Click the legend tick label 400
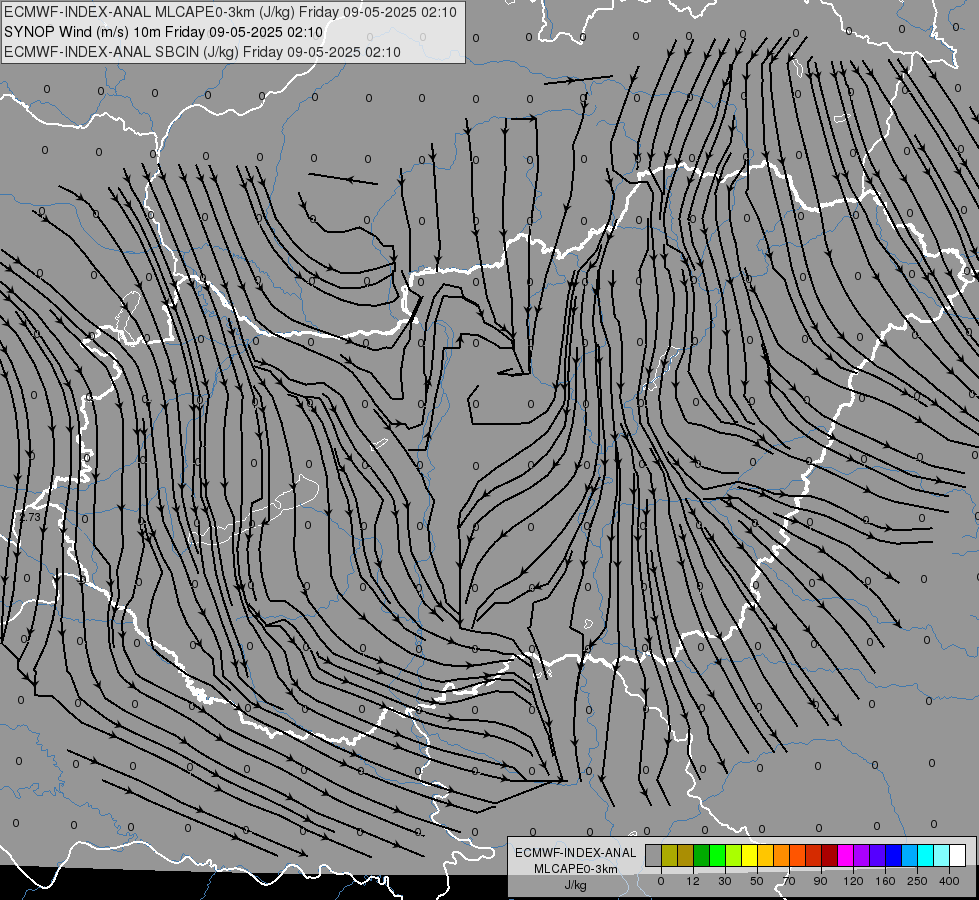The width and height of the screenshot is (979, 900). 949,881
